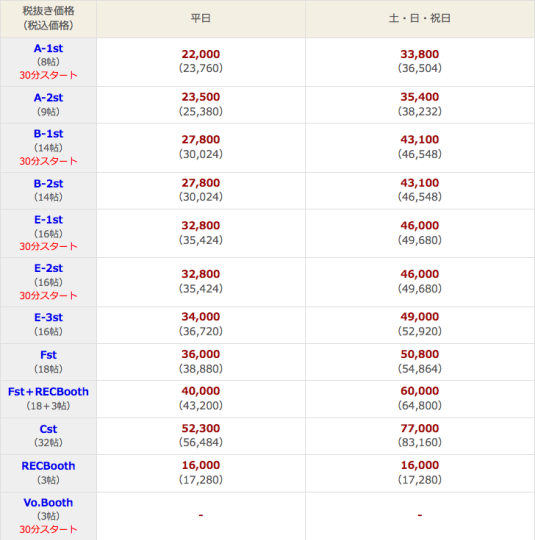This screenshot has height=540, width=535.
Task: Open the E-1st studio link
Action: [48, 220]
